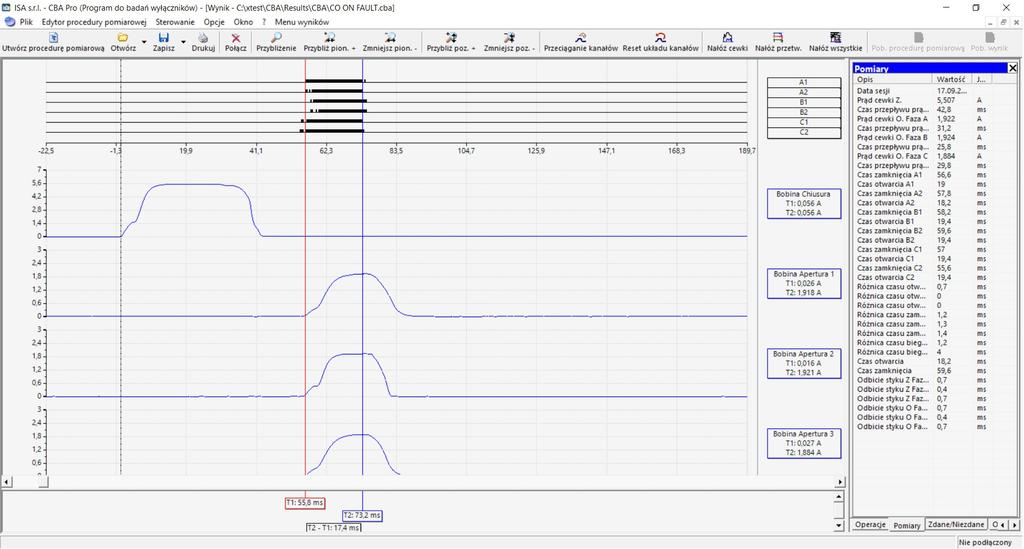Click Opis column header
1024x549 pixels.
tap(893, 79)
